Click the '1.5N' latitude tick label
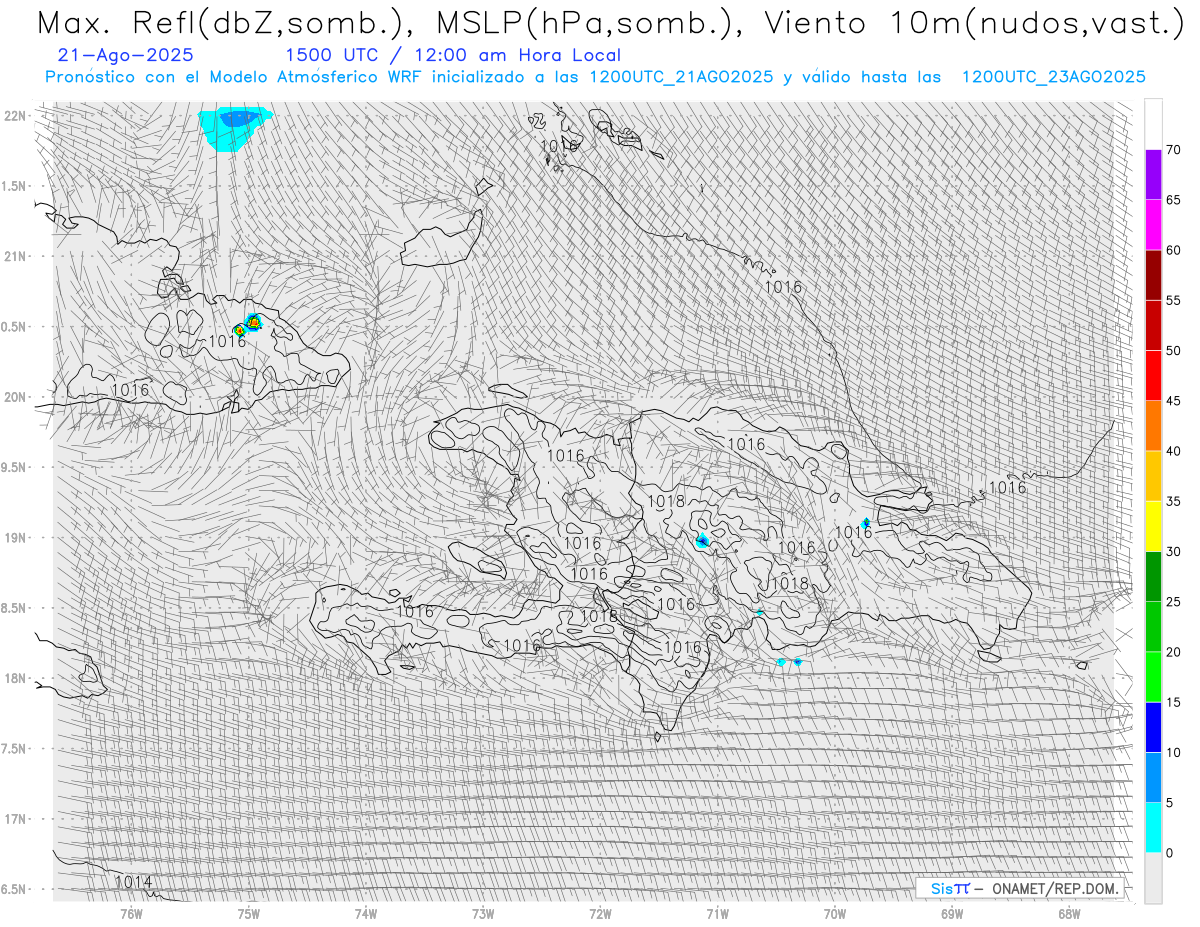1200x927 pixels. pyautogui.click(x=14, y=186)
